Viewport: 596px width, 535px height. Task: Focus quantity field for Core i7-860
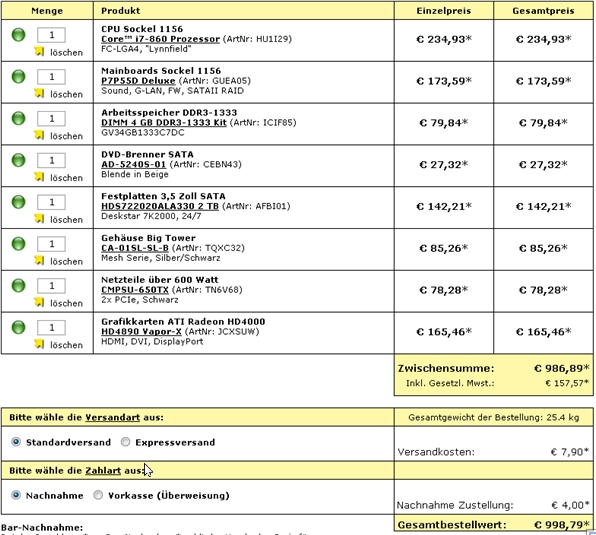point(51,35)
